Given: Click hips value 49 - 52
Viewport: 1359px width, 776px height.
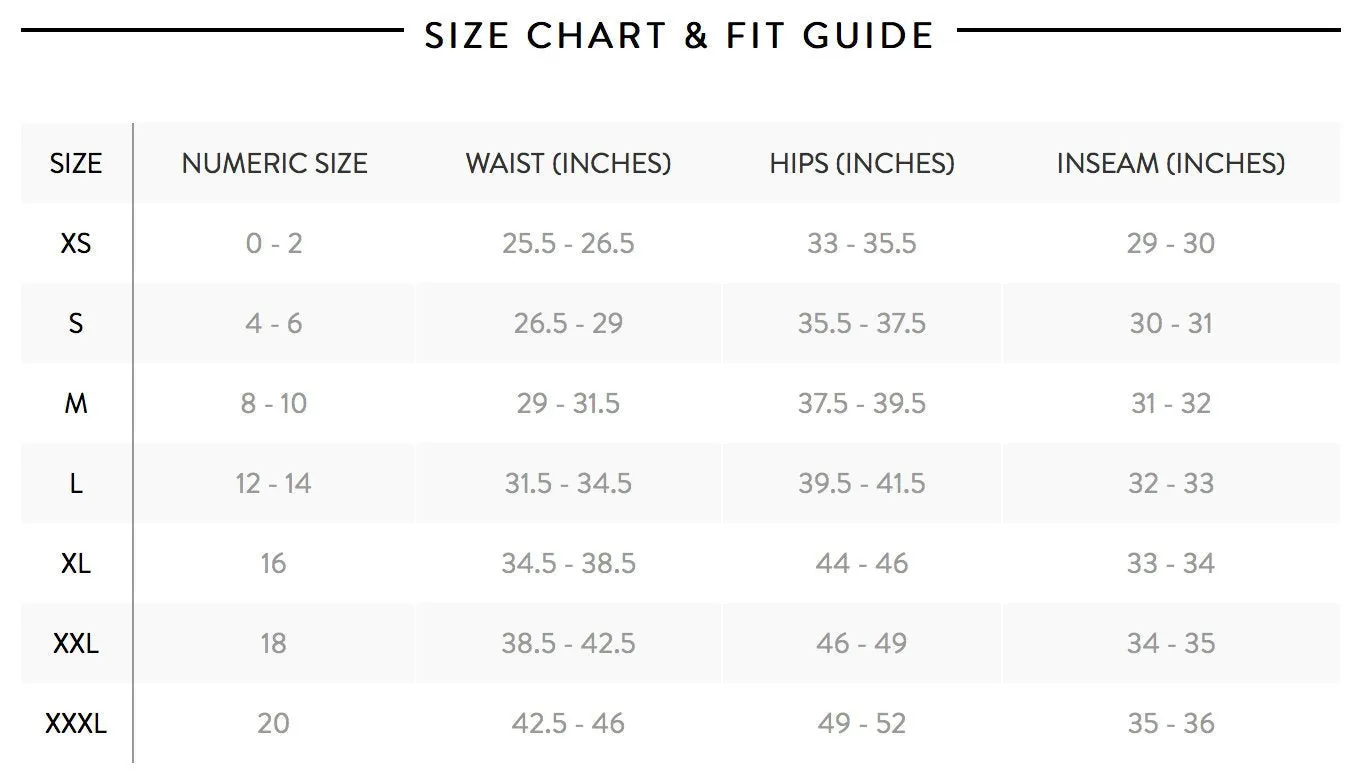Looking at the screenshot, I should 862,723.
